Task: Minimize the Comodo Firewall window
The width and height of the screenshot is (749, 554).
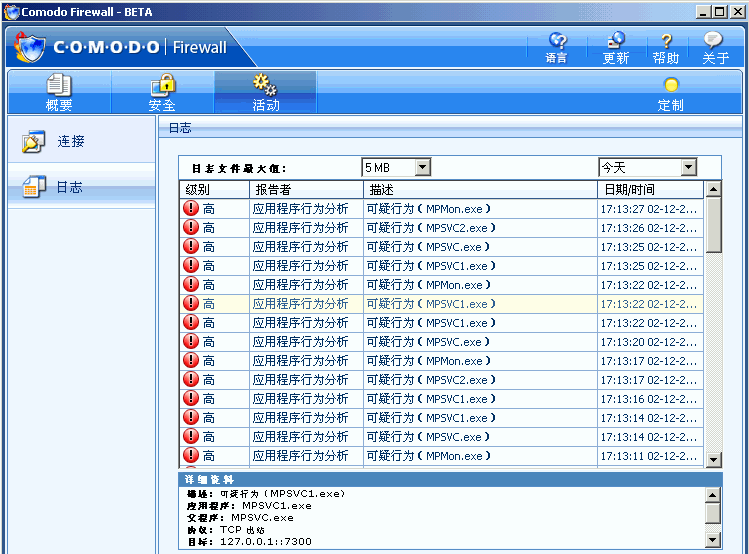Action: click(x=702, y=12)
